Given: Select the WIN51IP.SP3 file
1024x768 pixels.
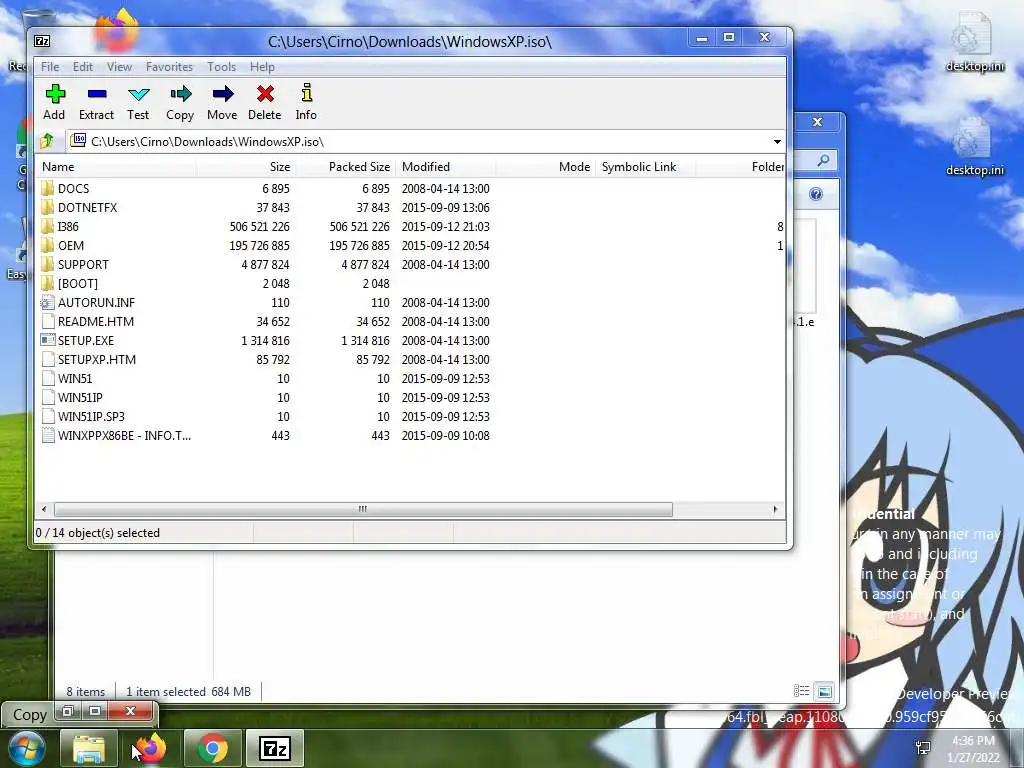Looking at the screenshot, I should click(91, 416).
